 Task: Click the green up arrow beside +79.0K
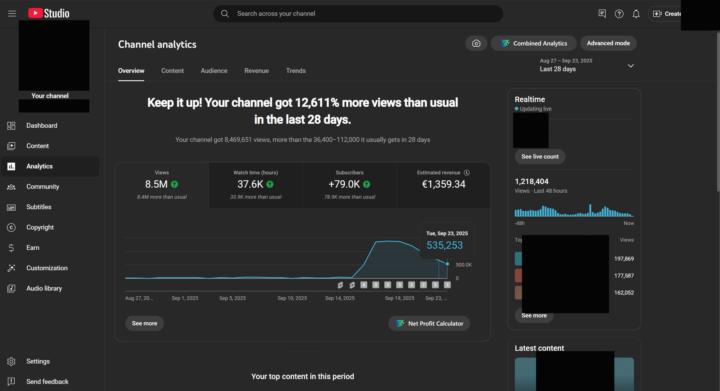[366, 184]
